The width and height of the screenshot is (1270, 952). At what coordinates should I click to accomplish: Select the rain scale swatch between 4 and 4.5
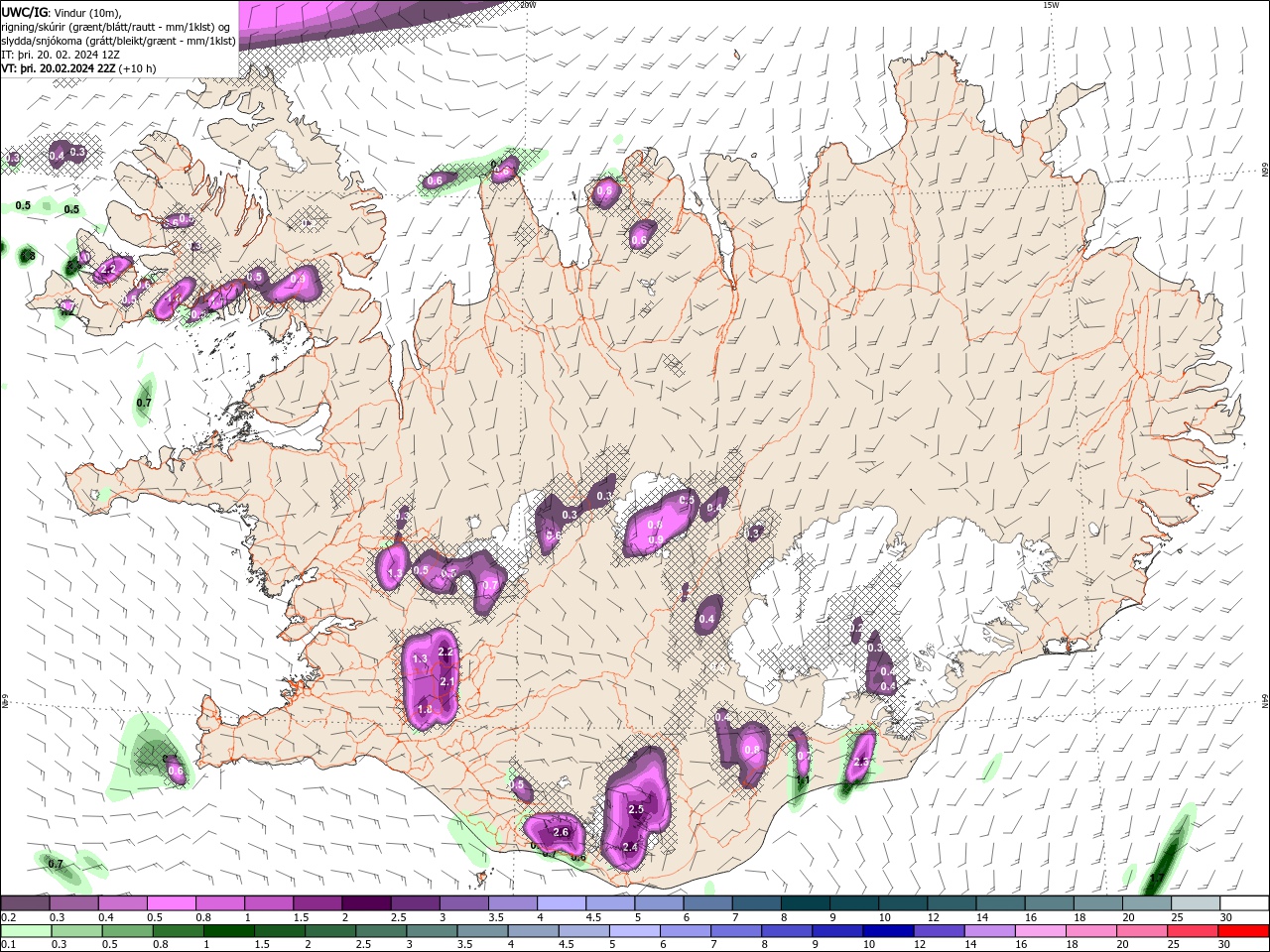coord(535,931)
